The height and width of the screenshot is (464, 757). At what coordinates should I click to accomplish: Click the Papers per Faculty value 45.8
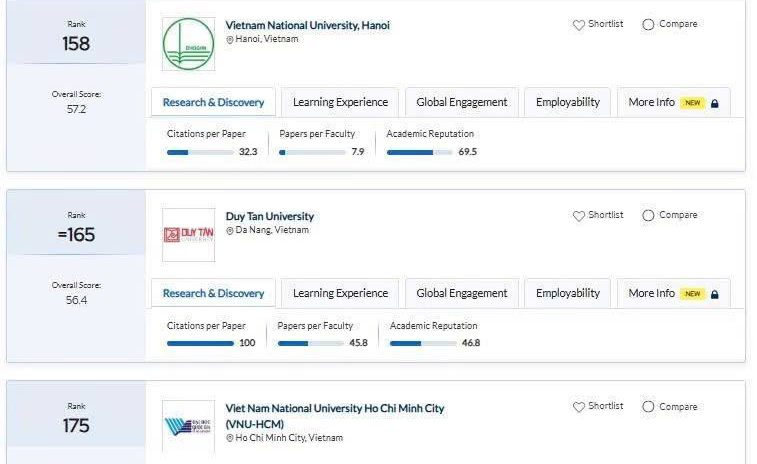pos(358,343)
